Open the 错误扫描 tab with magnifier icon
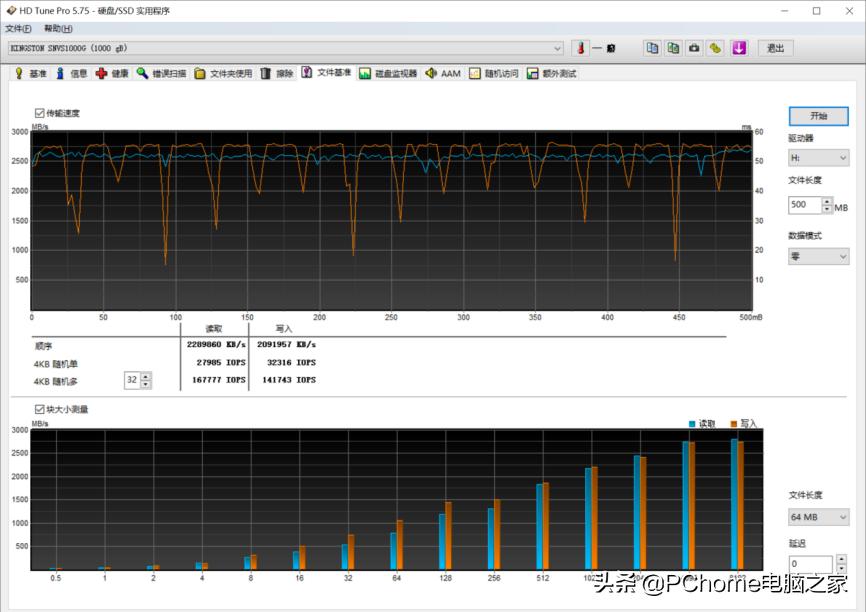 [x=162, y=73]
